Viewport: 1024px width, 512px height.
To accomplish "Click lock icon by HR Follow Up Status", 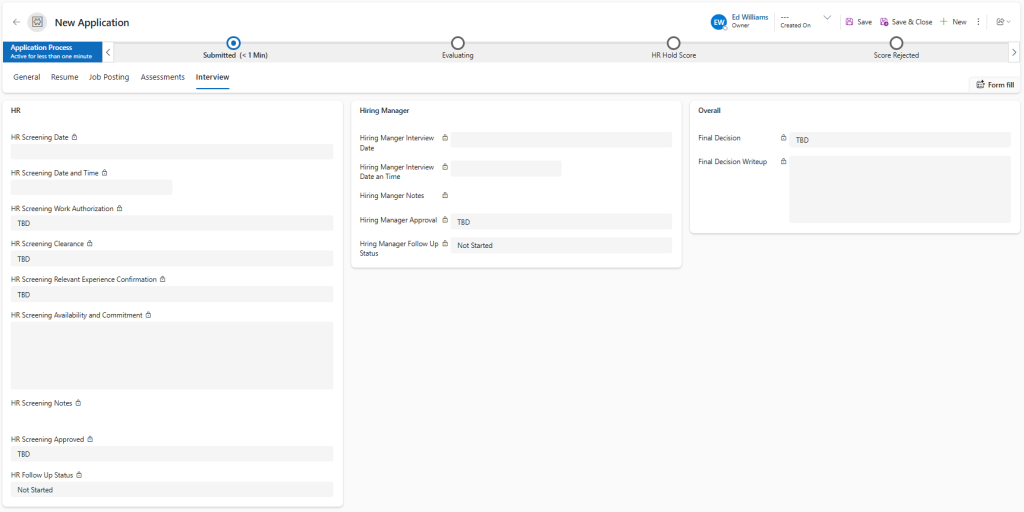I will point(79,475).
